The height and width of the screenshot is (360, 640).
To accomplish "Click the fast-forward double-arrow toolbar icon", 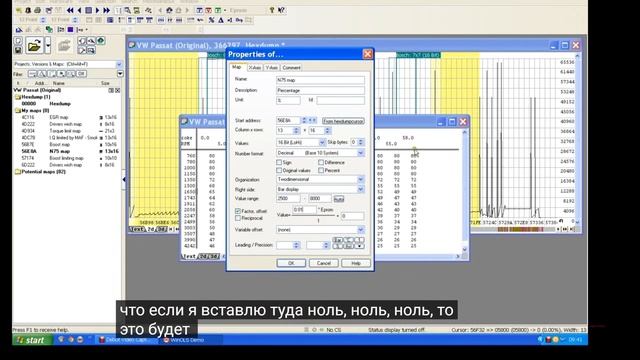I will click(107, 10).
